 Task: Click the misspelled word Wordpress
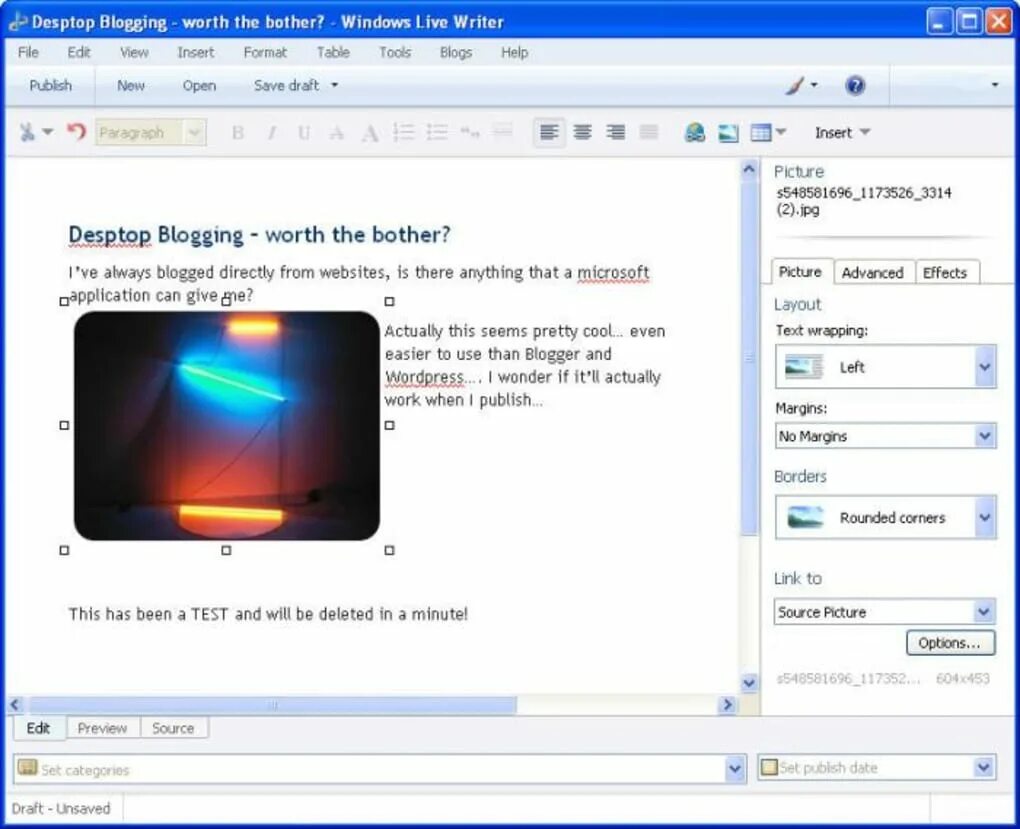click(x=424, y=377)
